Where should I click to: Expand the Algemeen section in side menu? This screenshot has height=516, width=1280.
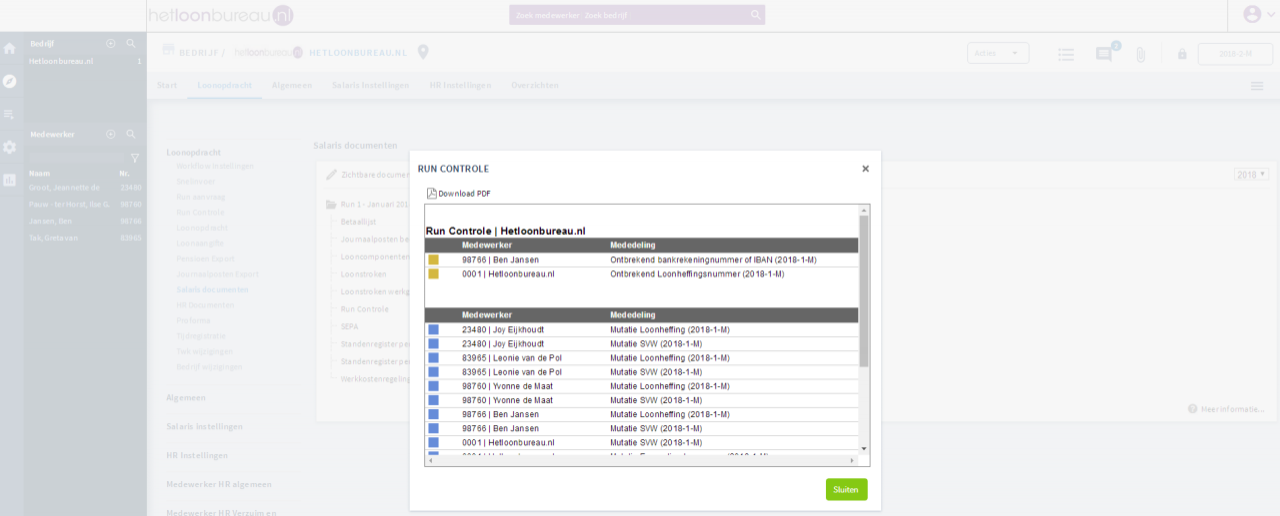point(187,397)
